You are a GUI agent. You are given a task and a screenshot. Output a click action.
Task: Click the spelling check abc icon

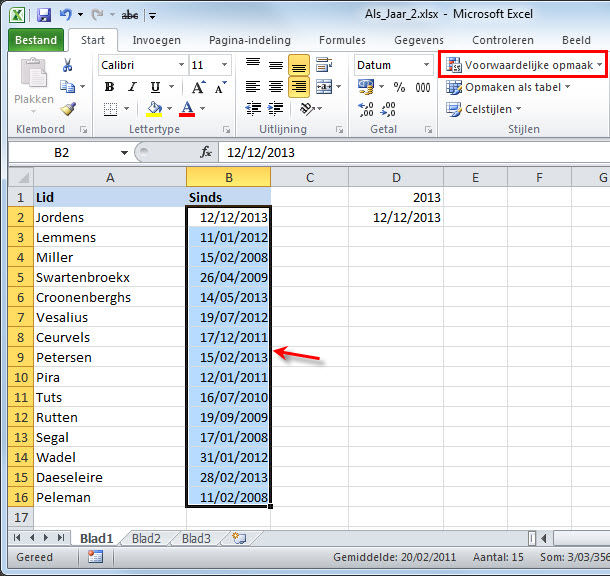(x=130, y=15)
